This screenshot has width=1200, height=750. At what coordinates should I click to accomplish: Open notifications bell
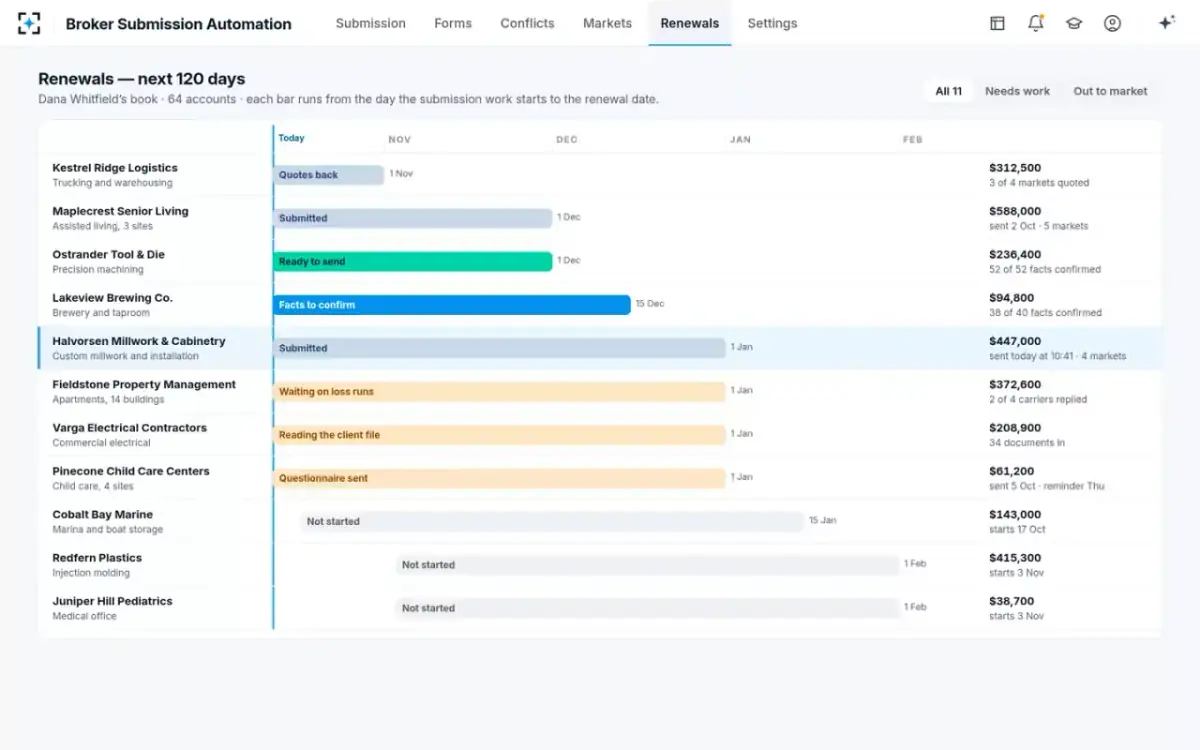click(1036, 23)
